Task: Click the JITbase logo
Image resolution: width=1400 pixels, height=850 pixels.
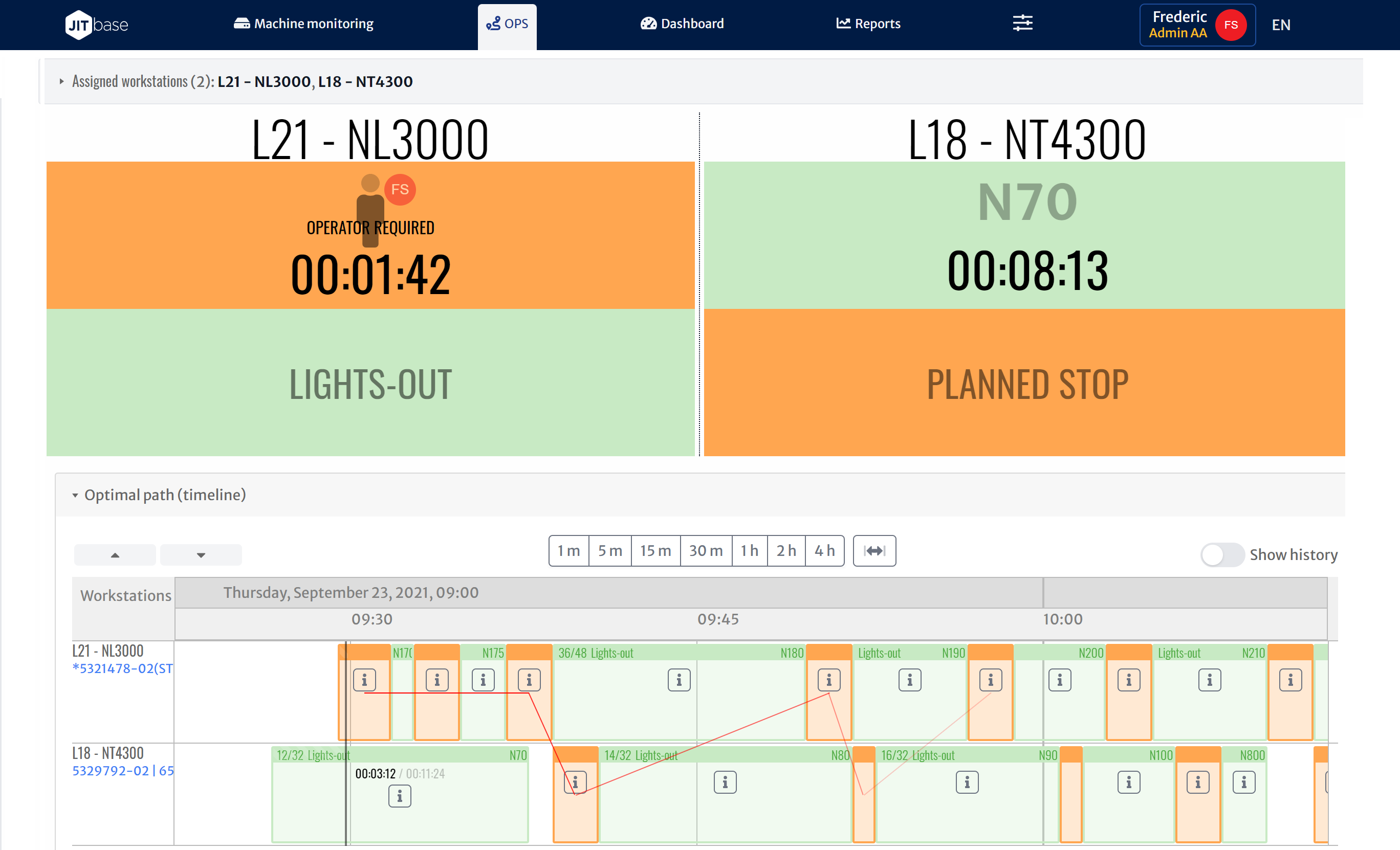Action: (x=97, y=25)
